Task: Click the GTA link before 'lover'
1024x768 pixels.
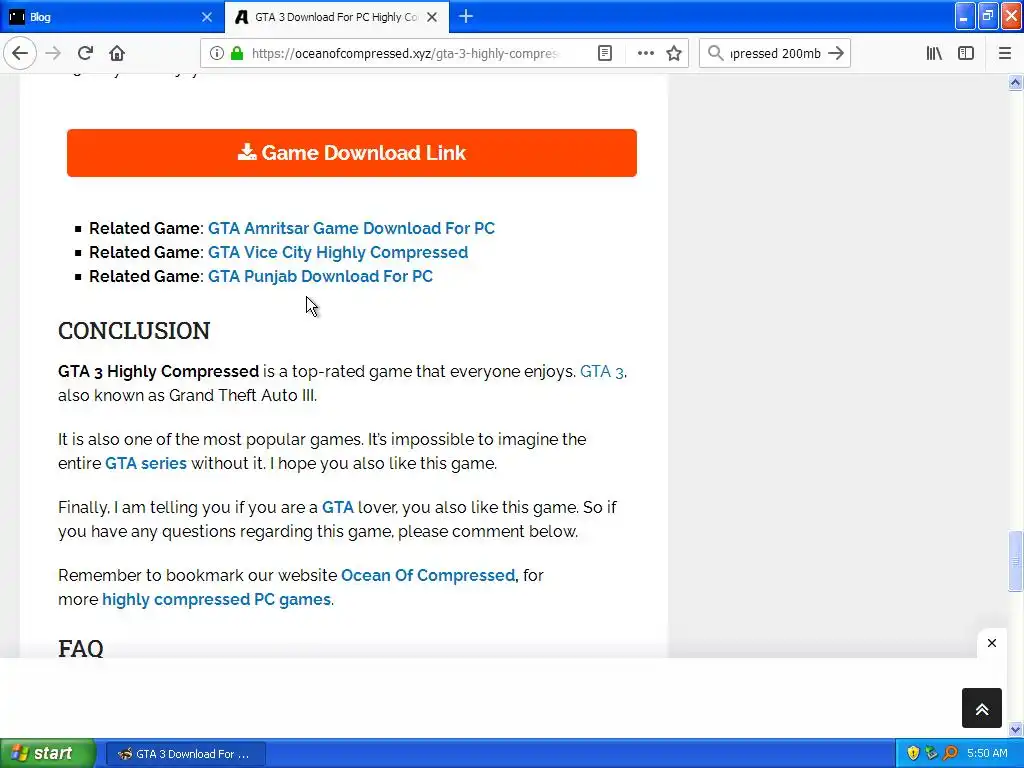Action: [338, 507]
